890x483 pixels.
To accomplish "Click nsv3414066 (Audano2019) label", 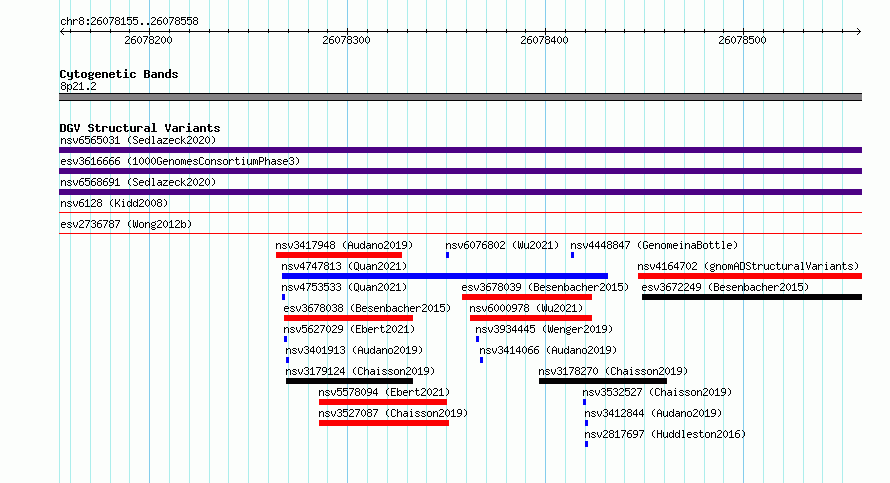I will 548,350.
